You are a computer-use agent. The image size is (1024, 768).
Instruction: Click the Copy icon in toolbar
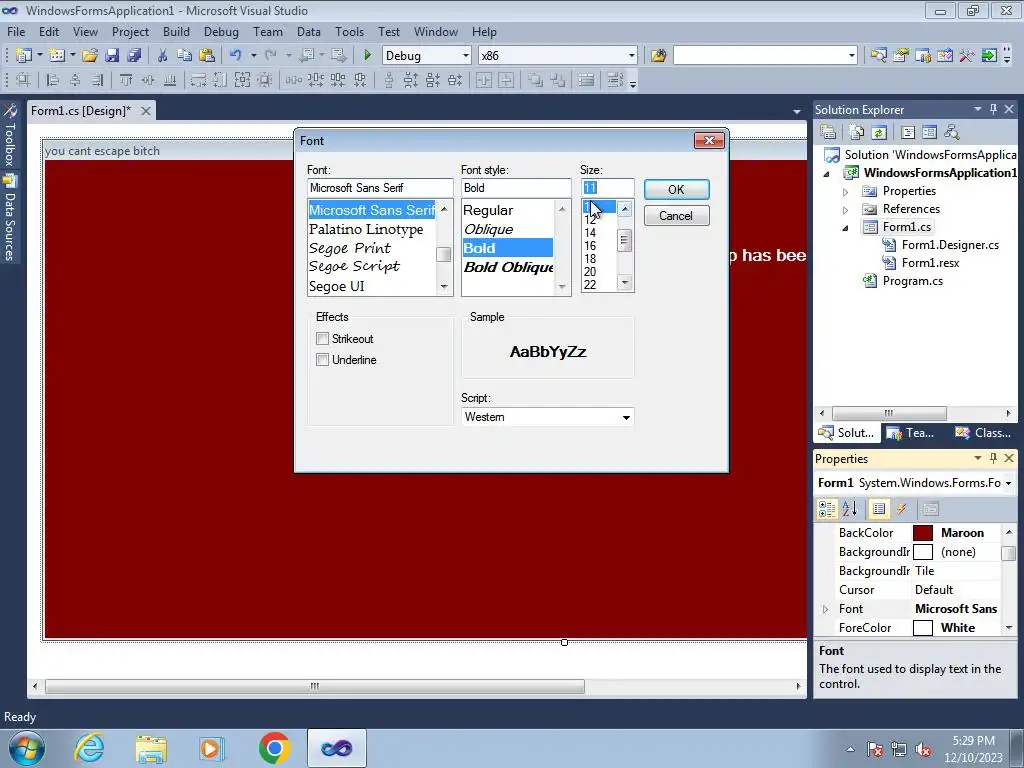pyautogui.click(x=184, y=56)
